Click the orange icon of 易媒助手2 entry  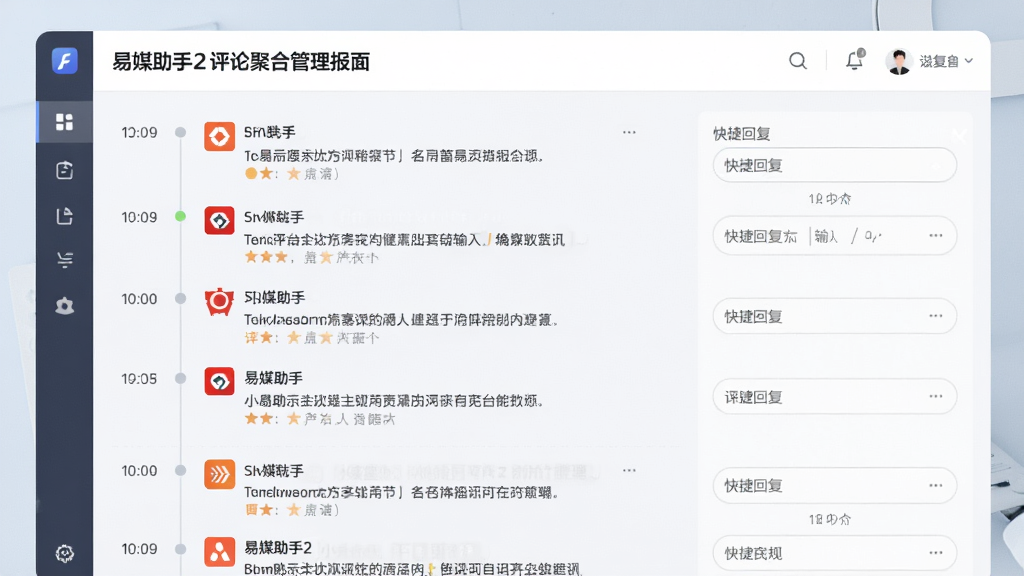coord(219,552)
